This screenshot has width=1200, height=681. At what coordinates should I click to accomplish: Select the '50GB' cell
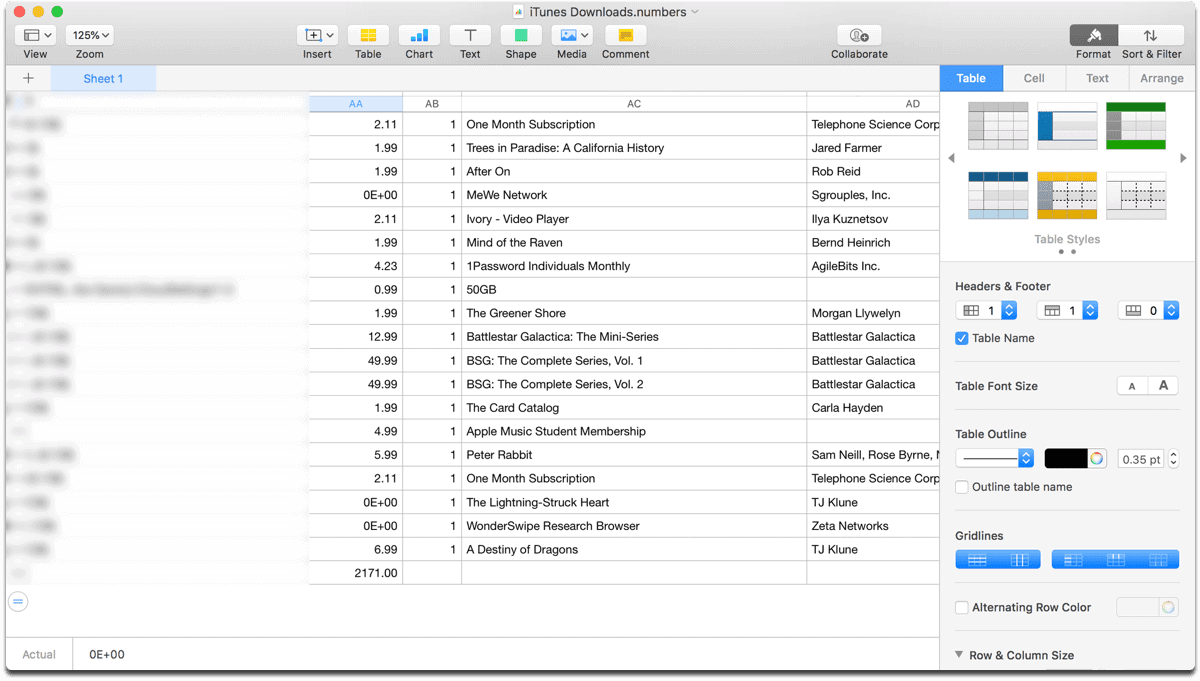point(634,290)
